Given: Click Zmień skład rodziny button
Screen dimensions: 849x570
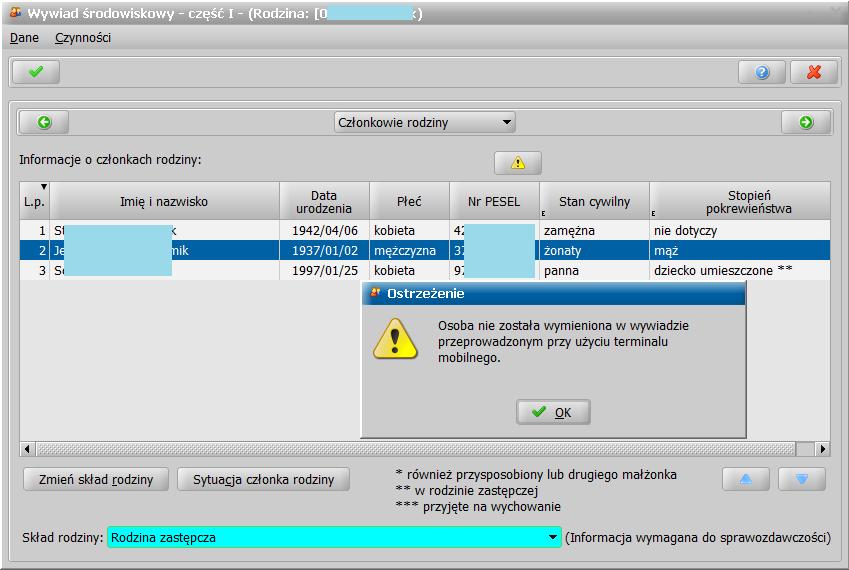Looking at the screenshot, I should pos(96,480).
